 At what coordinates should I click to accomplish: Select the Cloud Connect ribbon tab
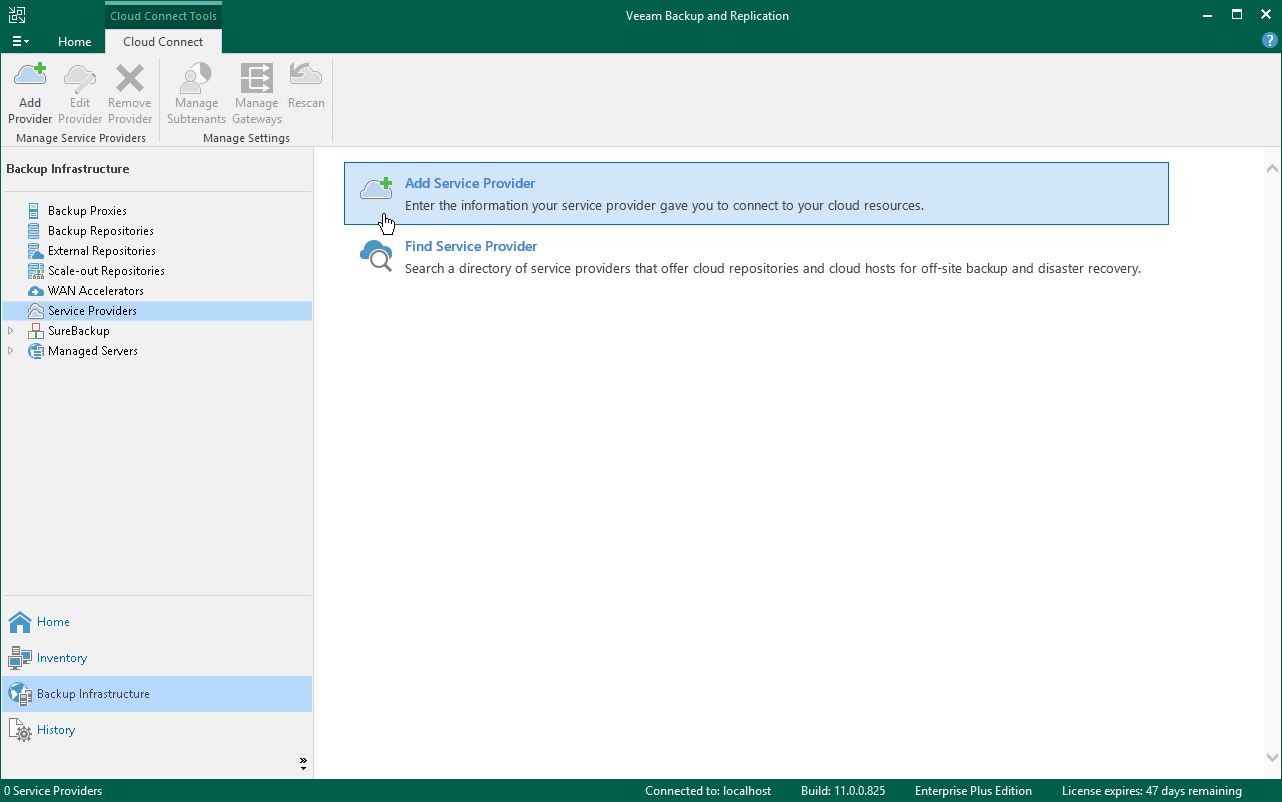[163, 42]
